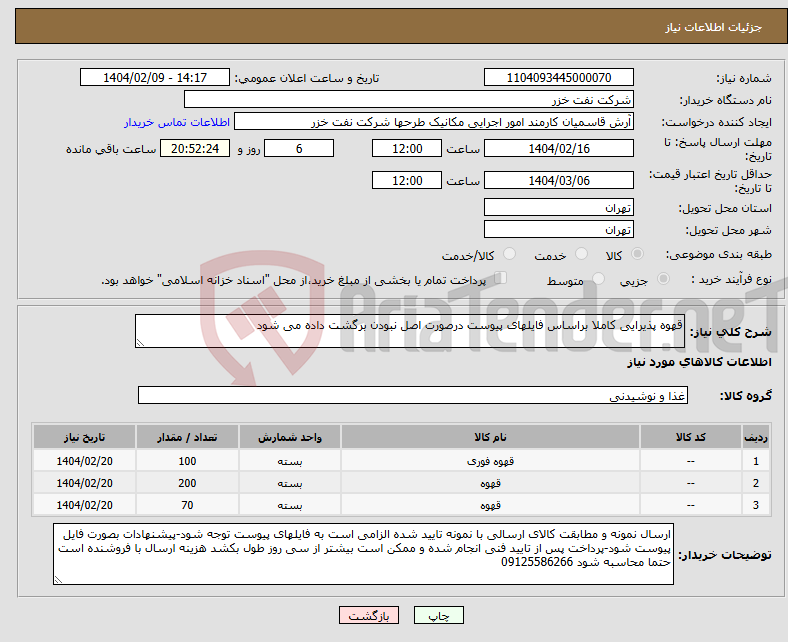
Task: Click the واحد شمارش column header
Action: point(290,437)
